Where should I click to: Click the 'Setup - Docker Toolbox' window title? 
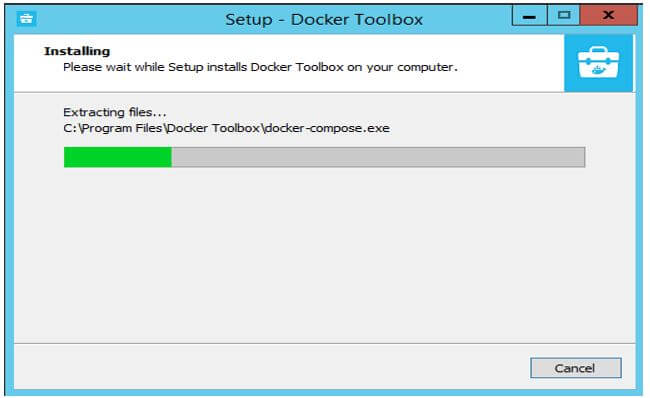tap(324, 19)
